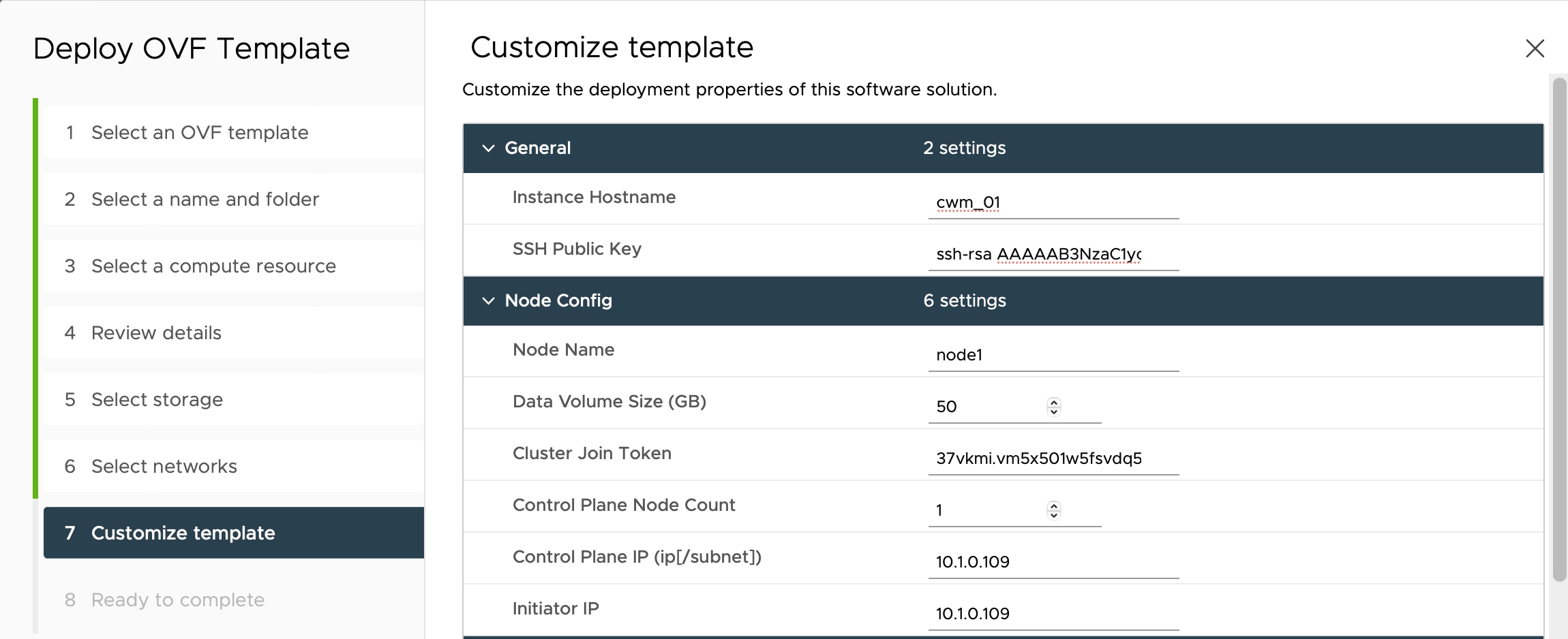Return to step 4 Review details
This screenshot has height=639, width=1568.
coord(156,332)
